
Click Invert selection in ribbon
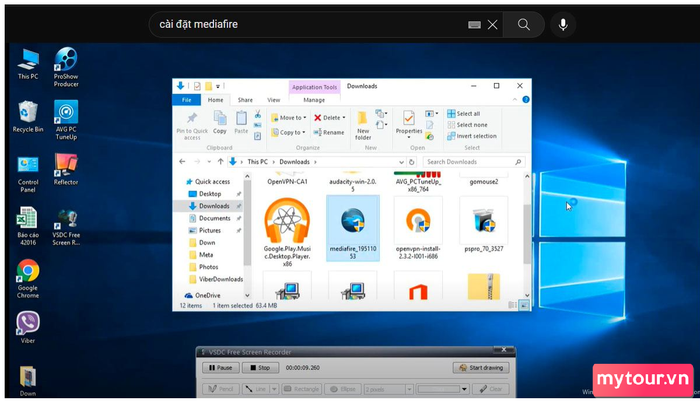coord(471,136)
